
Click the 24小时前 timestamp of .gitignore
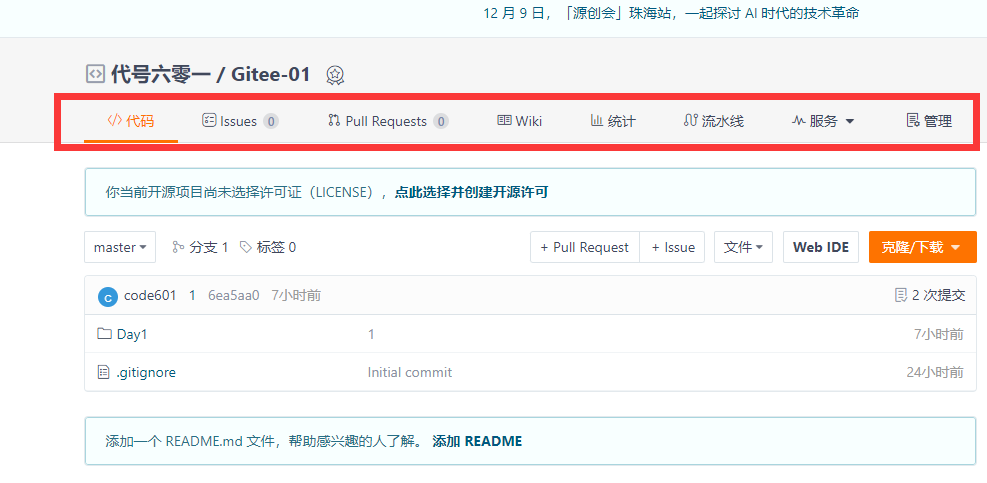(x=935, y=373)
